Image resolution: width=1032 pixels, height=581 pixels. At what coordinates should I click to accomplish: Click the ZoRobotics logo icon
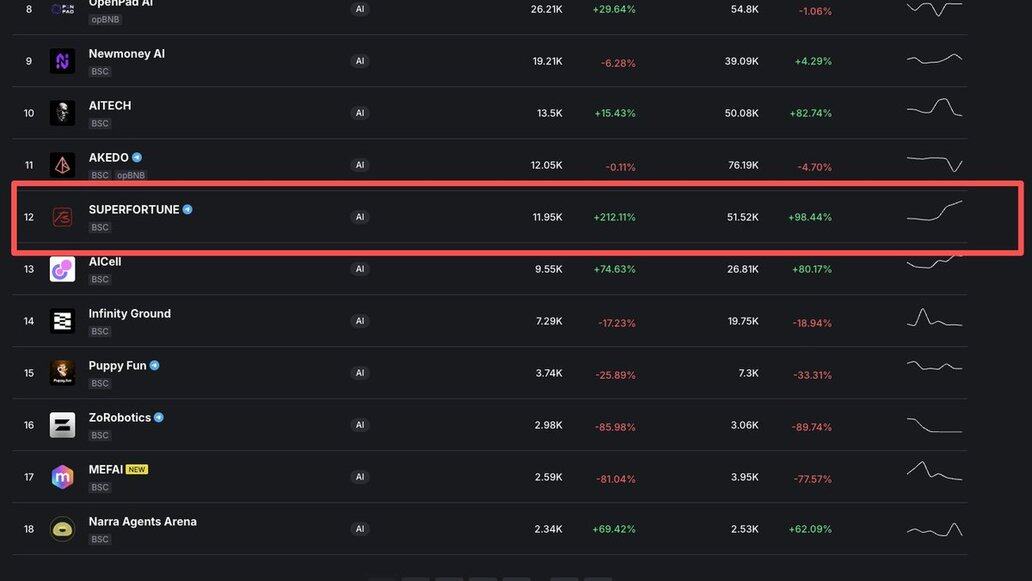tap(63, 425)
